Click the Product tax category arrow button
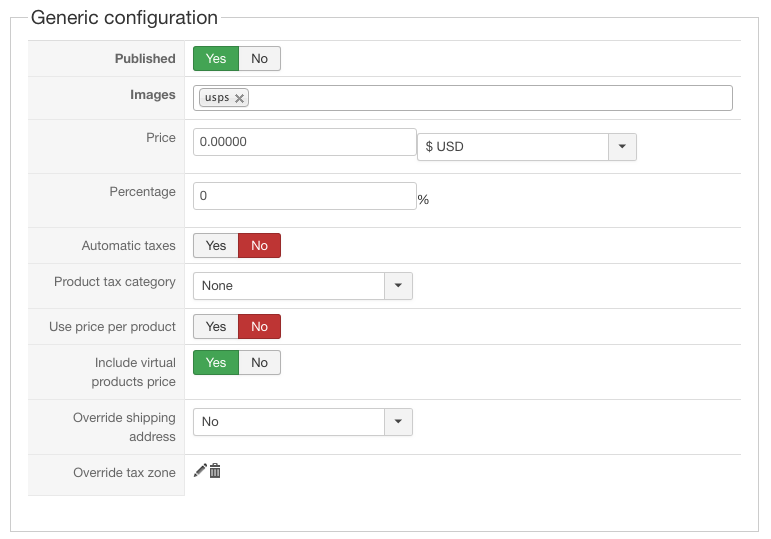This screenshot has height=539, width=771. 398,286
